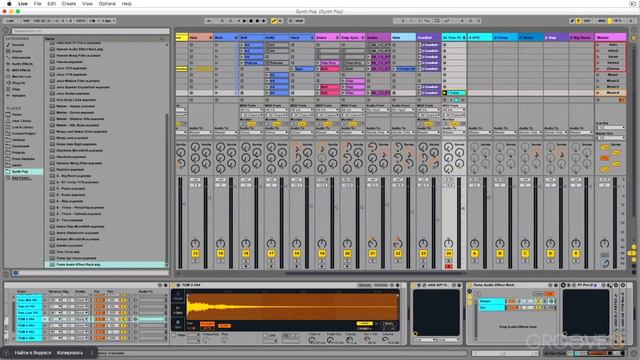640x360 pixels.
Task: Click the Stop All Clips button
Action: [x=598, y=100]
